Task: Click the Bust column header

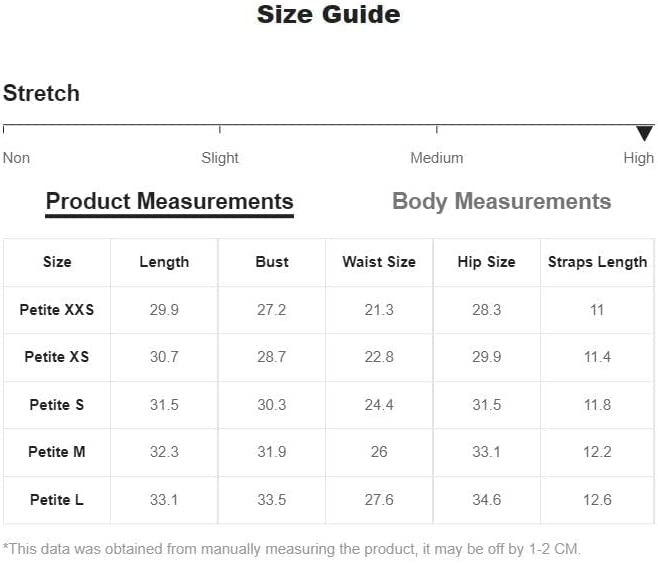Action: [x=272, y=262]
